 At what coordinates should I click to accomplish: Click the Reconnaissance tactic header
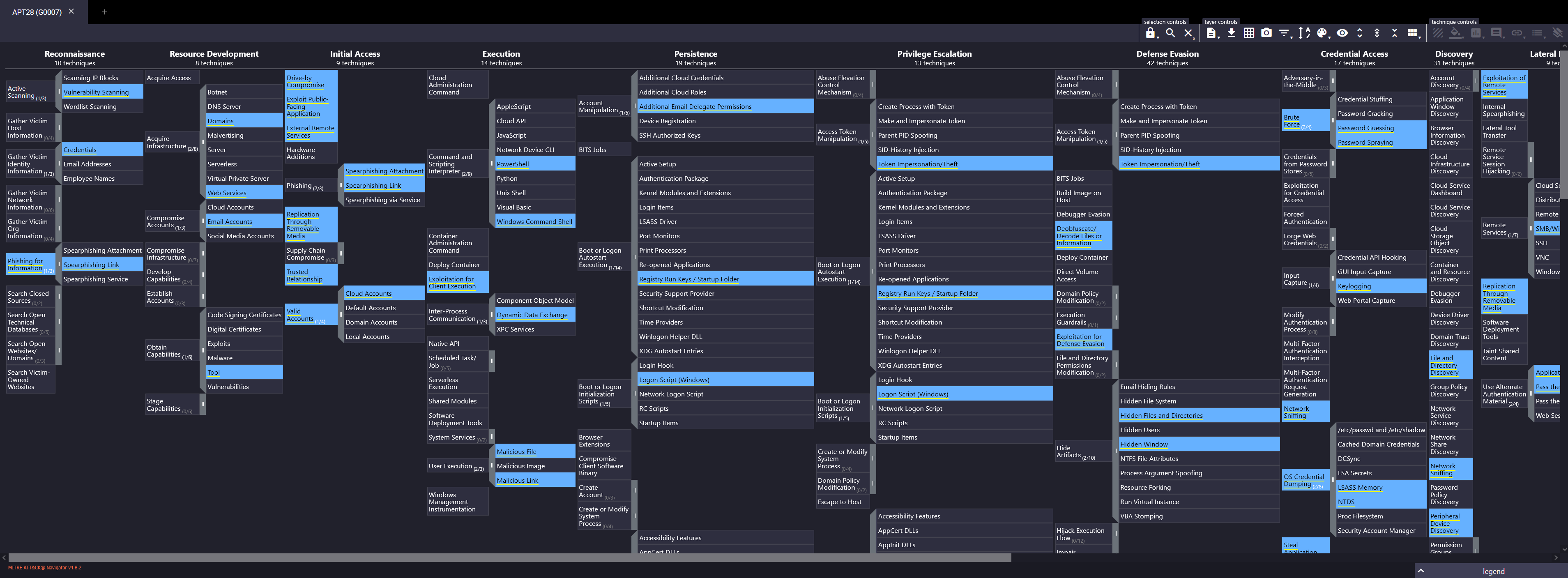click(x=74, y=53)
